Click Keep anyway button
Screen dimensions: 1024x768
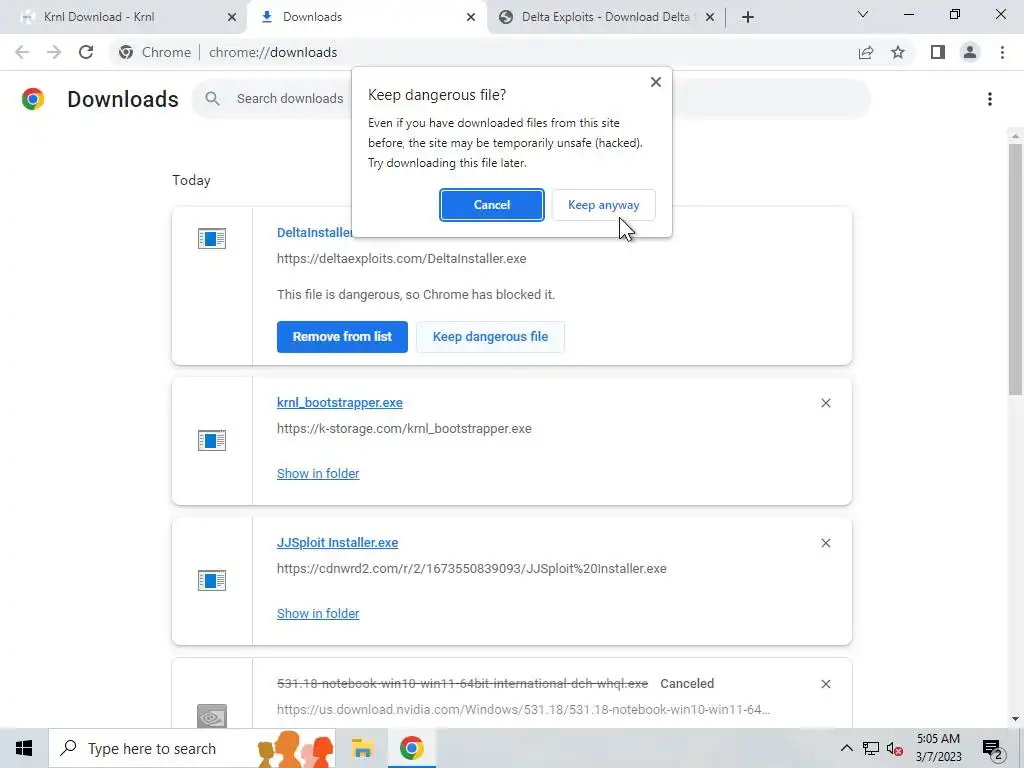(603, 205)
